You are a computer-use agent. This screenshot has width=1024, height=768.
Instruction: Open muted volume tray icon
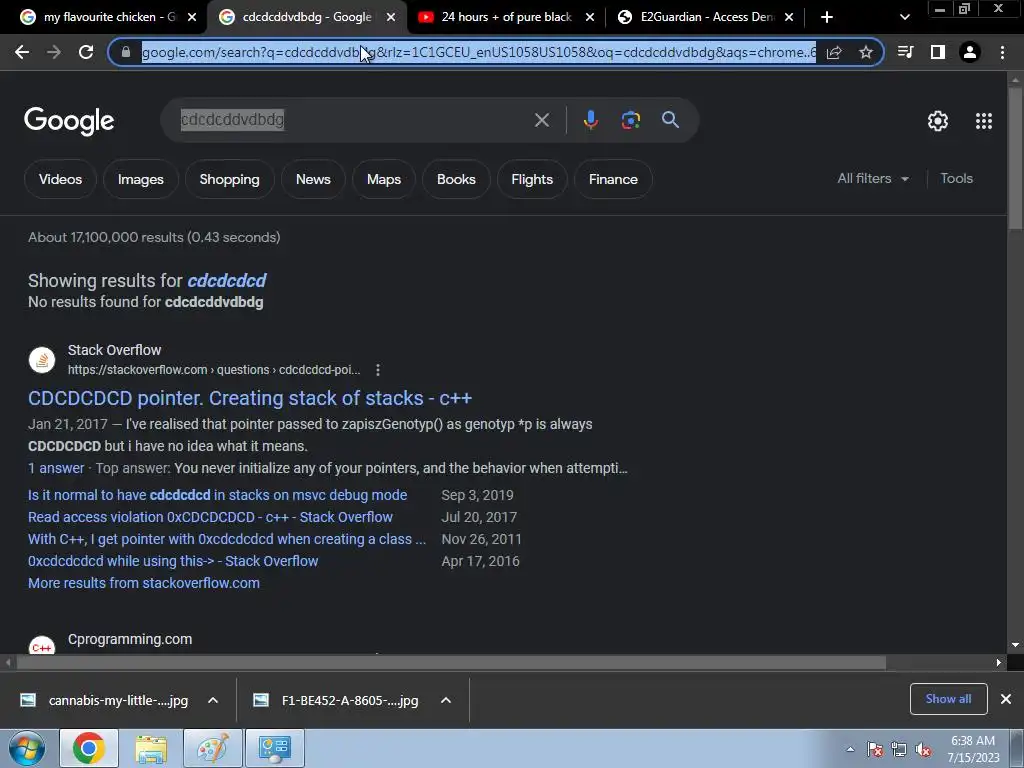tap(923, 749)
